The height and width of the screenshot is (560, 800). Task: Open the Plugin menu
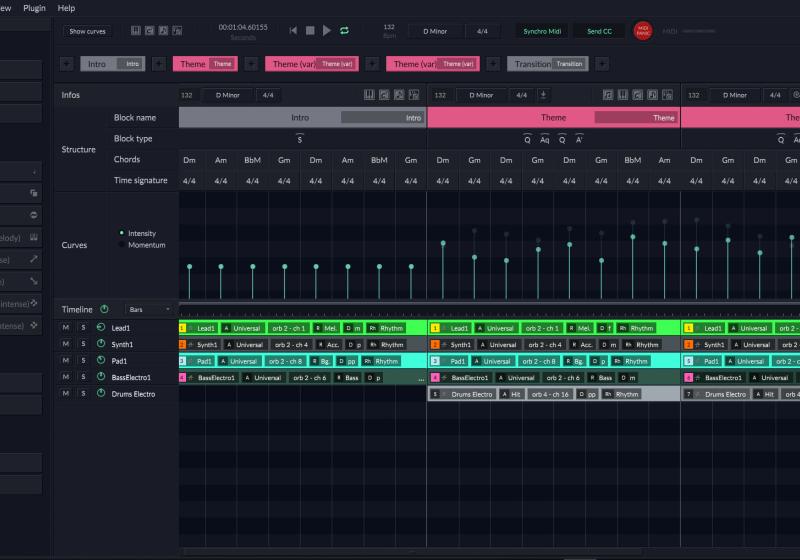[x=34, y=8]
